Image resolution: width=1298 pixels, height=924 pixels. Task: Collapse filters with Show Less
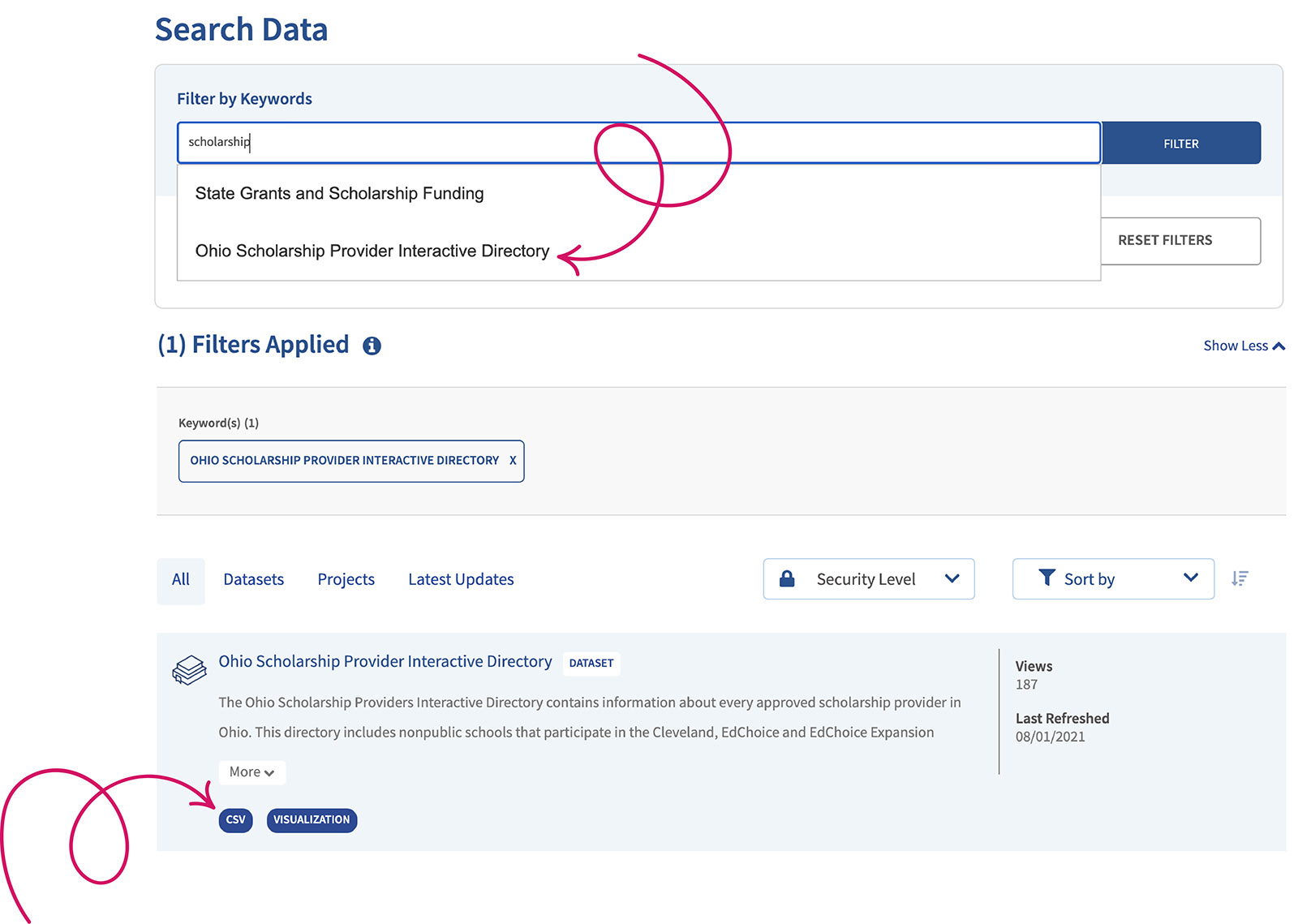(x=1243, y=346)
